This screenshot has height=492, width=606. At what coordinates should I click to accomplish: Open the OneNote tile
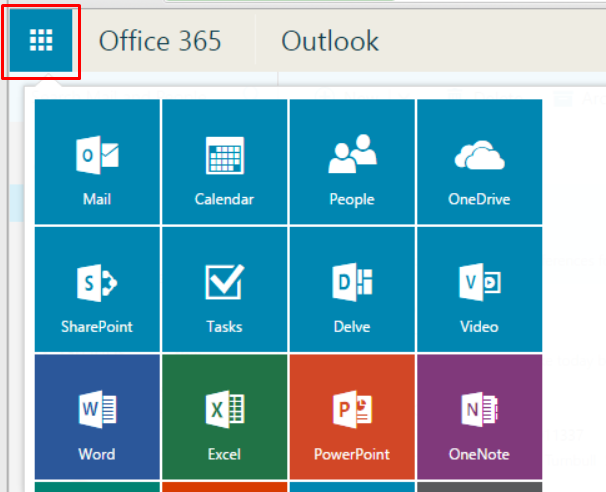point(480,417)
